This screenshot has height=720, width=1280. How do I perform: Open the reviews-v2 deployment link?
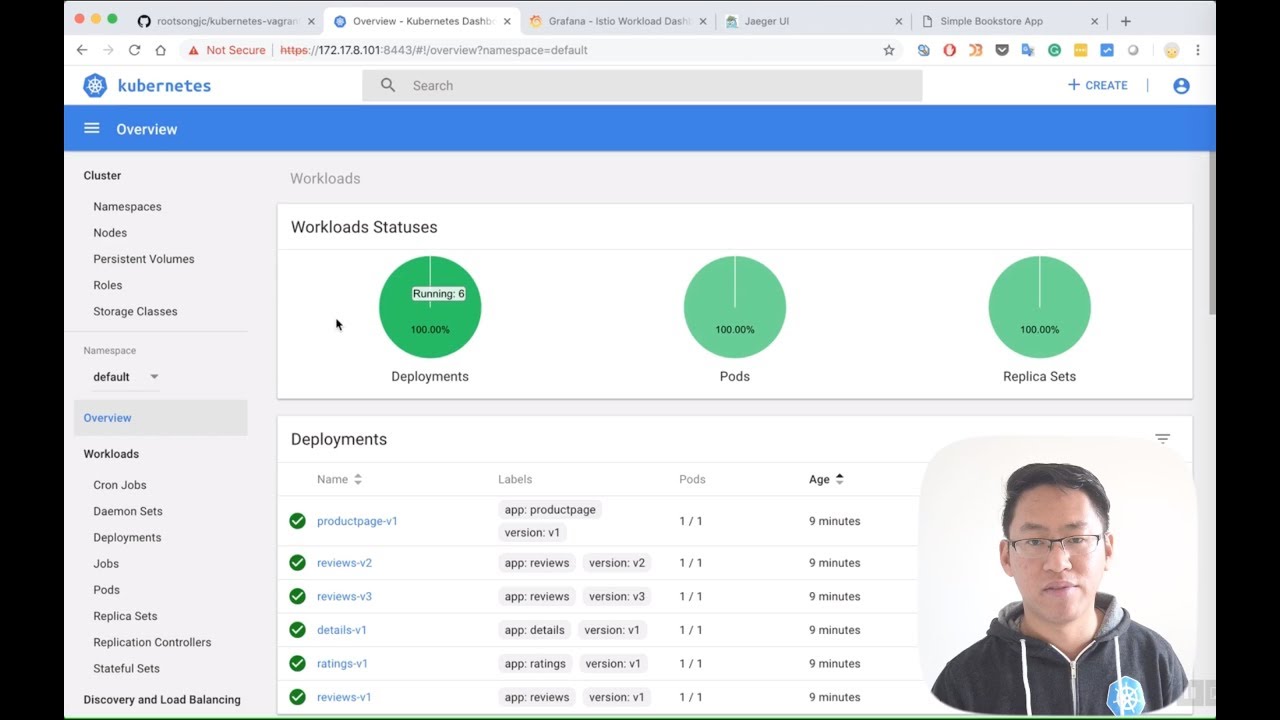[344, 563]
